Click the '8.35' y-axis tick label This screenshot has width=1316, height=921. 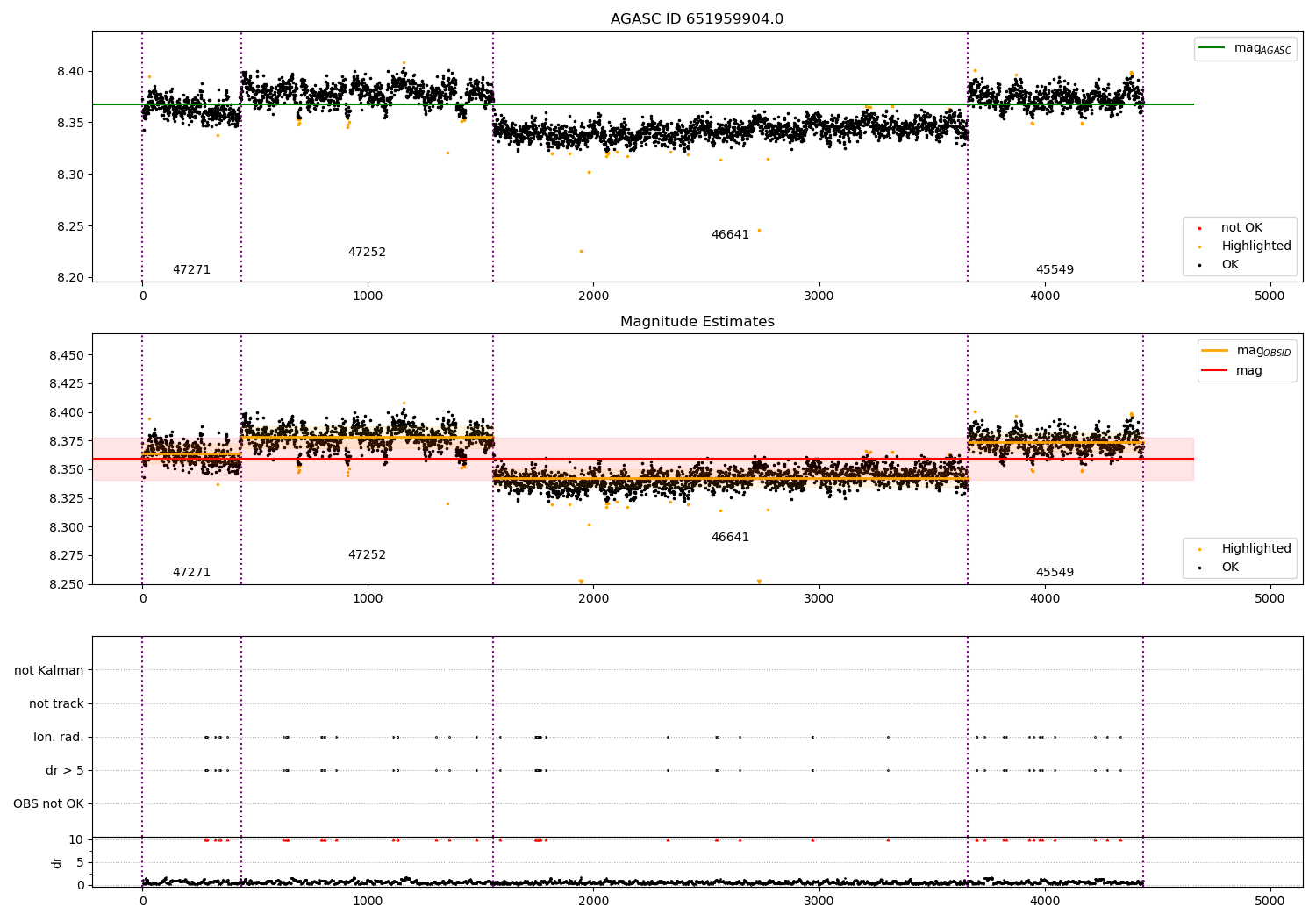pos(71,124)
